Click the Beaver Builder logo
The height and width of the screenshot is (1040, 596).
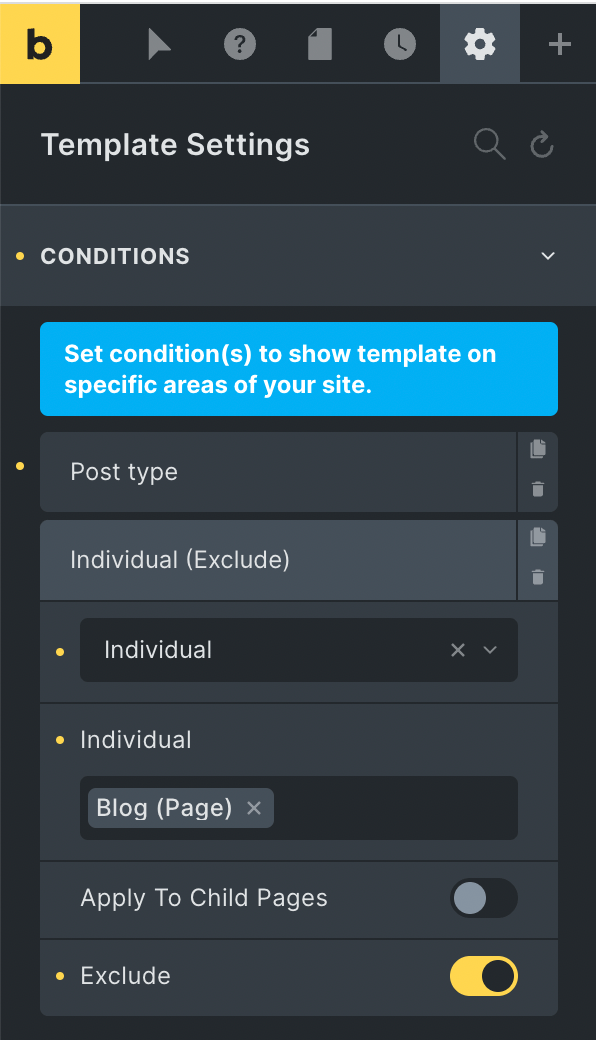(40, 43)
